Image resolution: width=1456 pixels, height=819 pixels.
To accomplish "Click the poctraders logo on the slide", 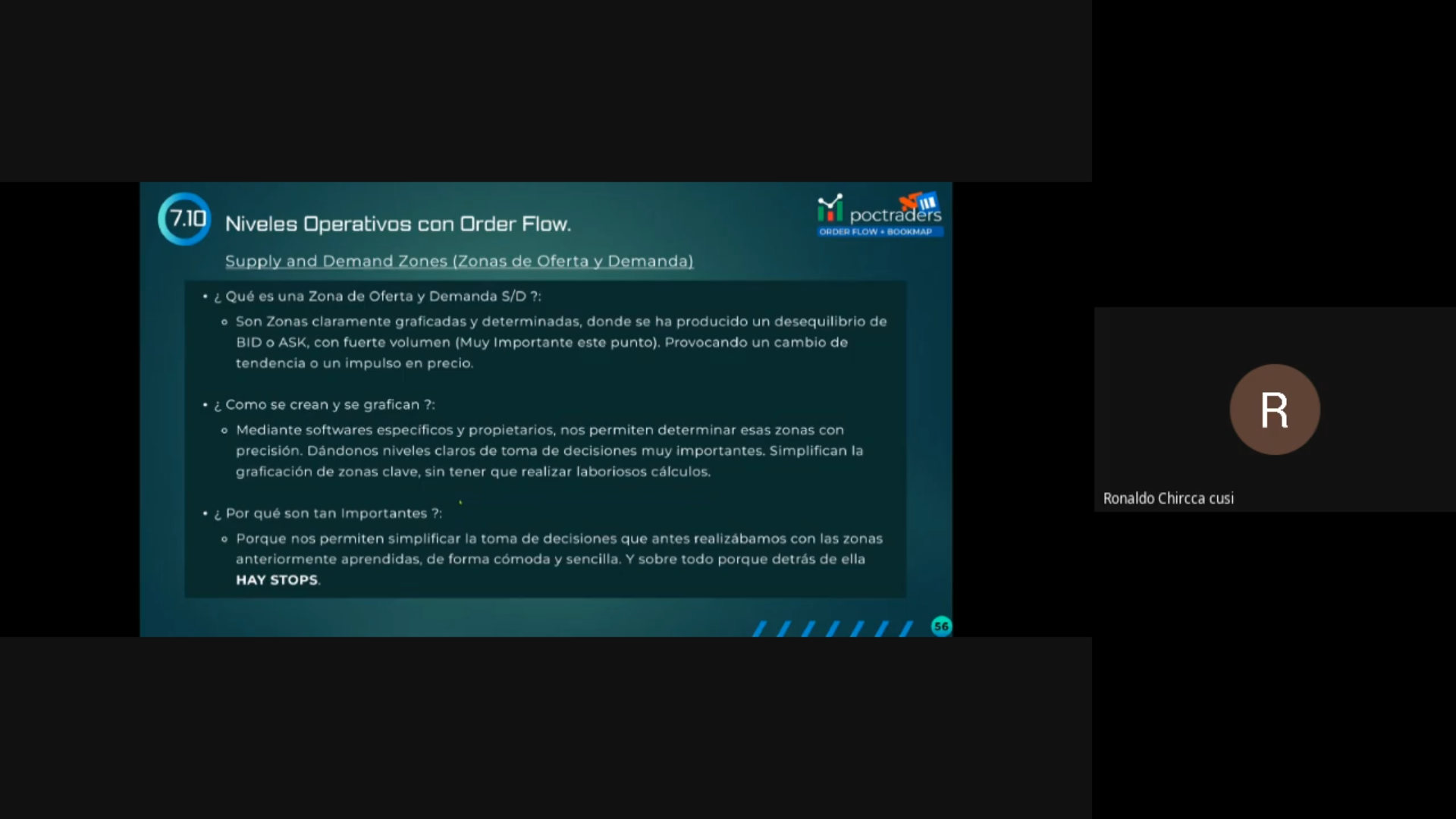I will (895, 215).
